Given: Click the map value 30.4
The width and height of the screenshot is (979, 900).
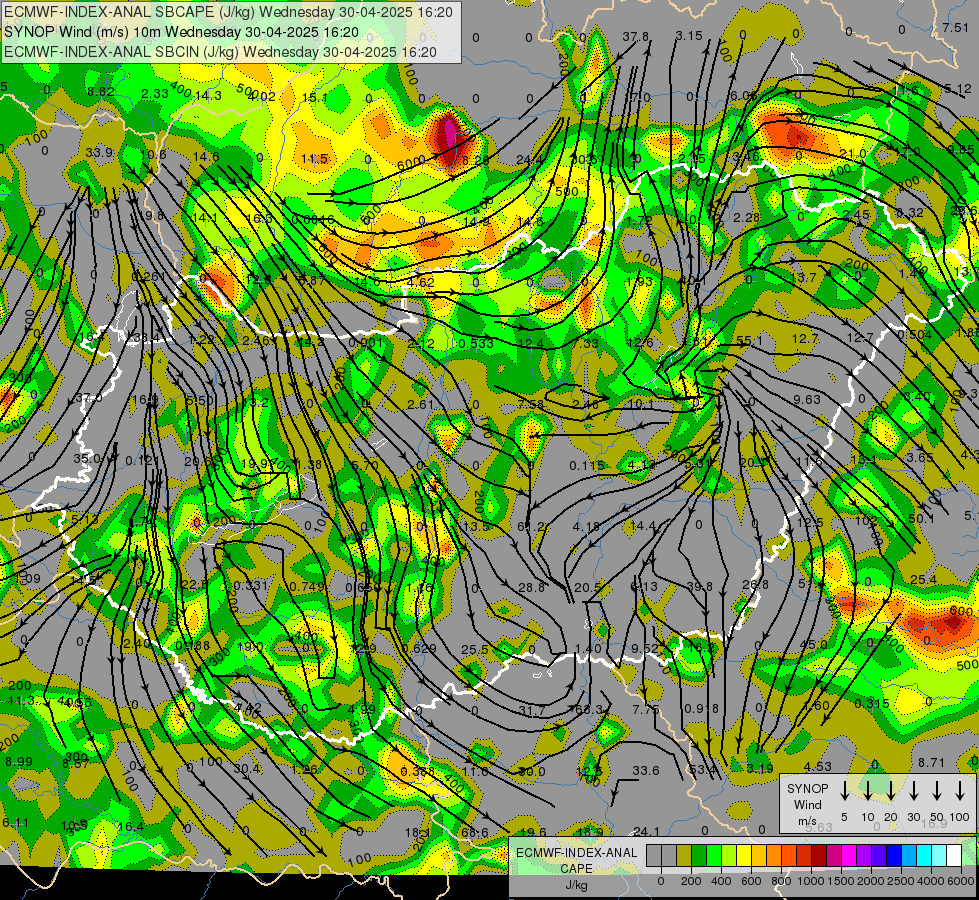Looking at the screenshot, I should [247, 769].
